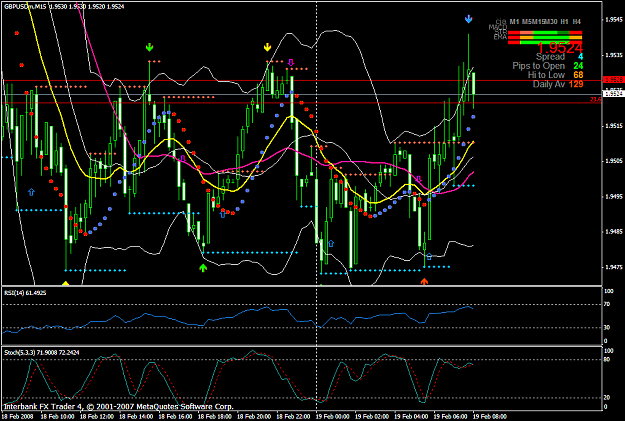Select the magenta hollow down arrow near 18 Feb 22:00 high
This screenshot has height=421, width=625.
(x=291, y=62)
